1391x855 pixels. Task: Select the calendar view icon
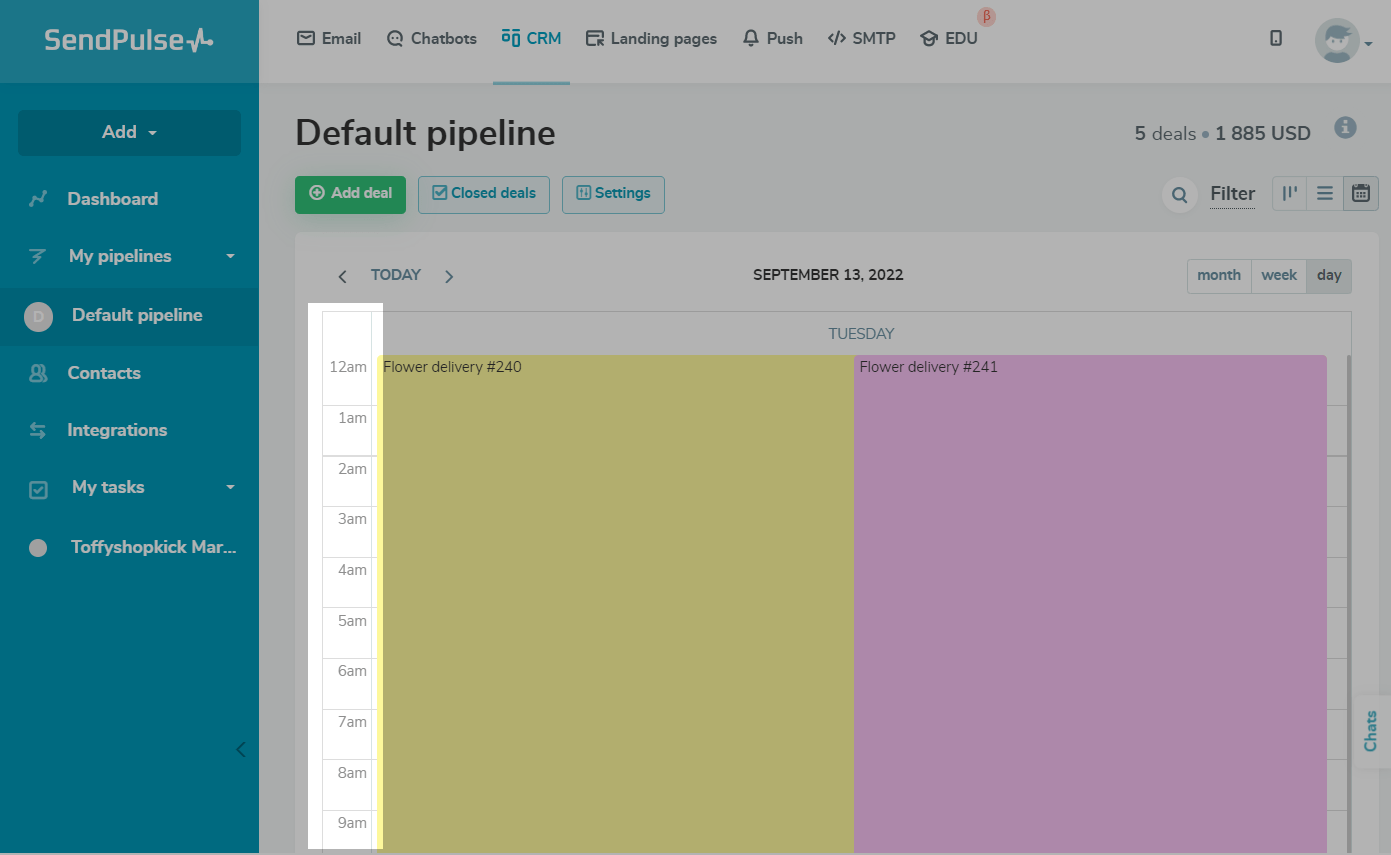point(1360,194)
